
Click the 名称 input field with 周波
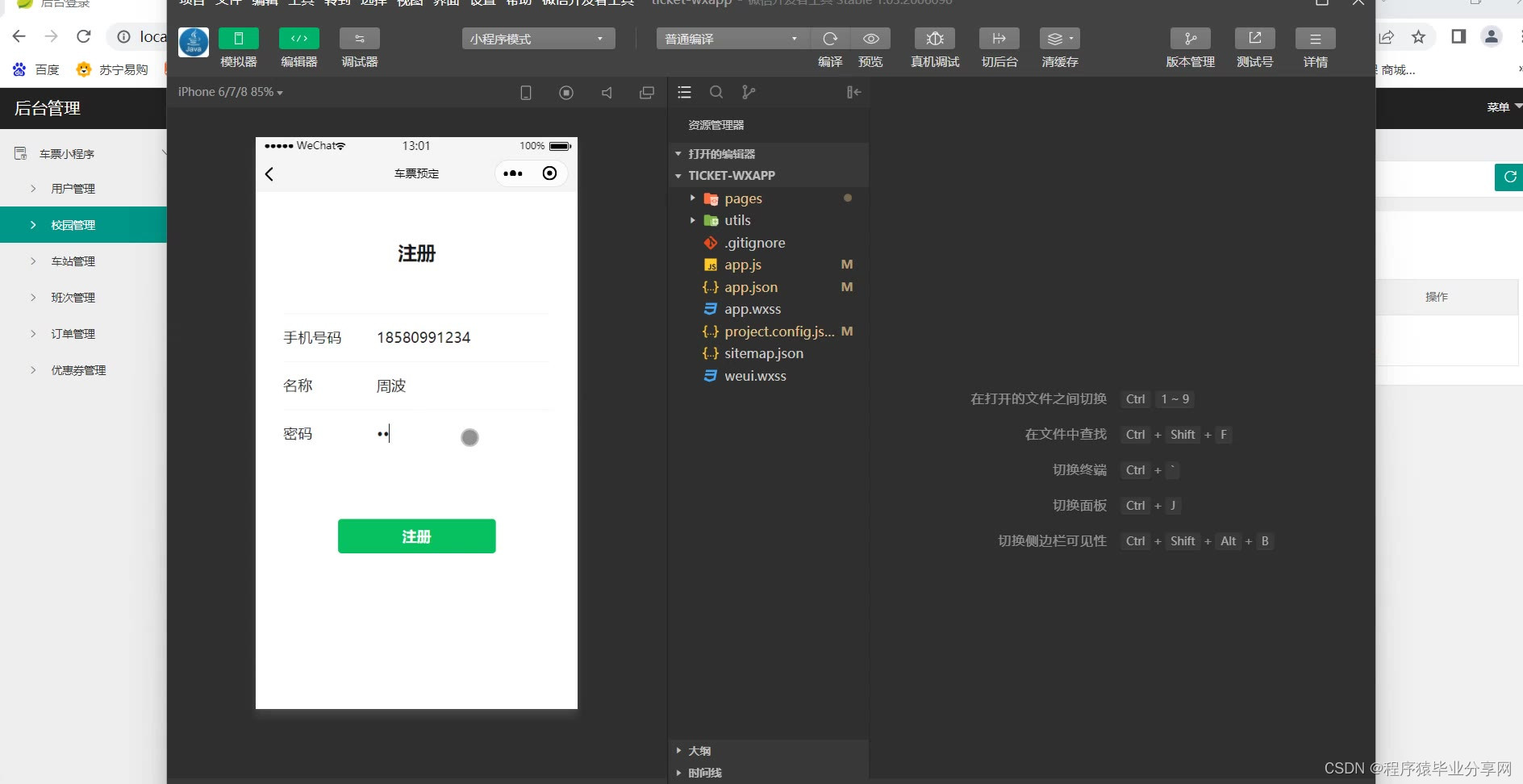click(462, 386)
